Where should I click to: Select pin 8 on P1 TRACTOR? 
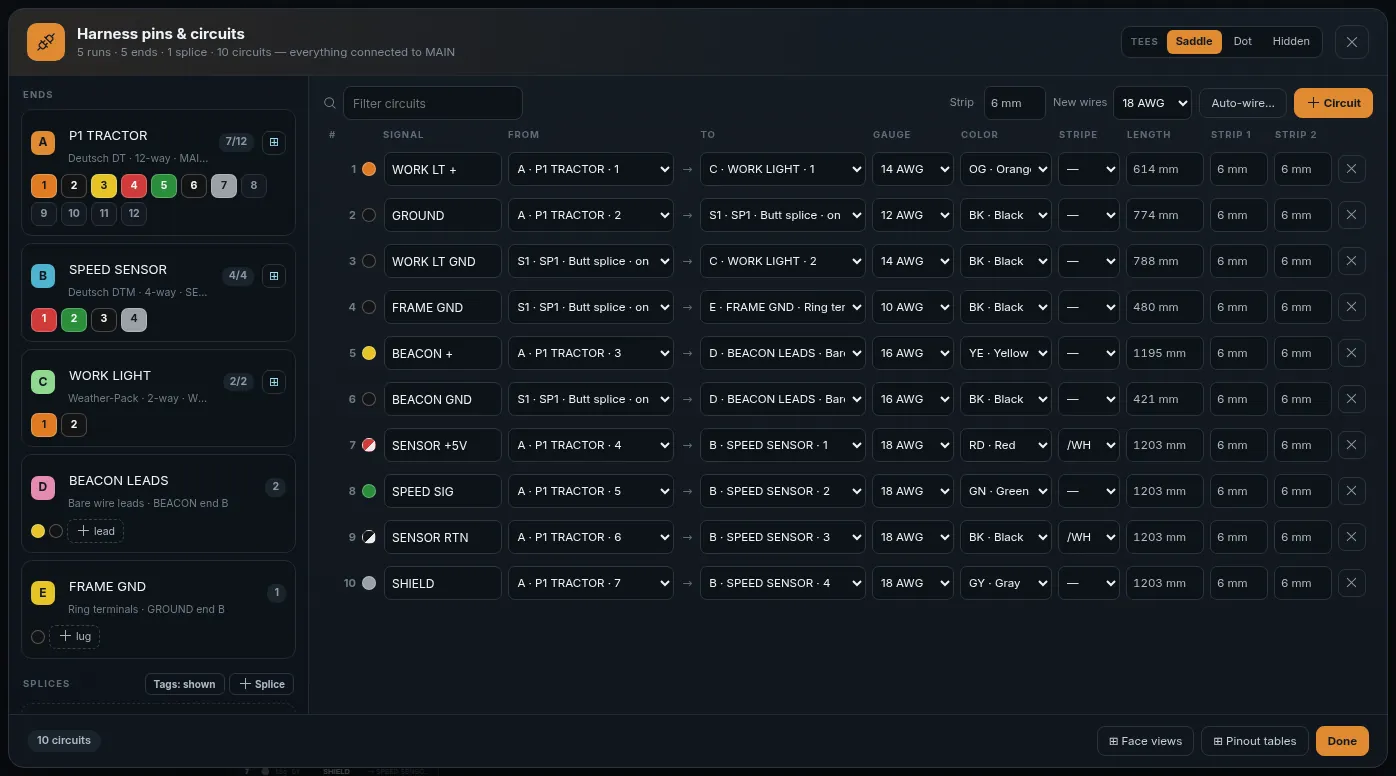(254, 185)
